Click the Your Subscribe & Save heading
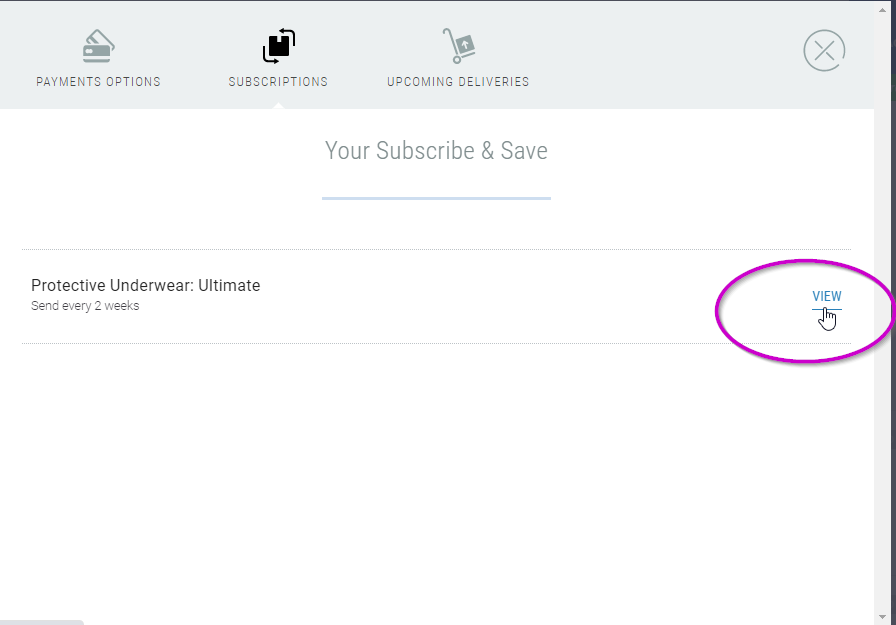 coord(436,151)
